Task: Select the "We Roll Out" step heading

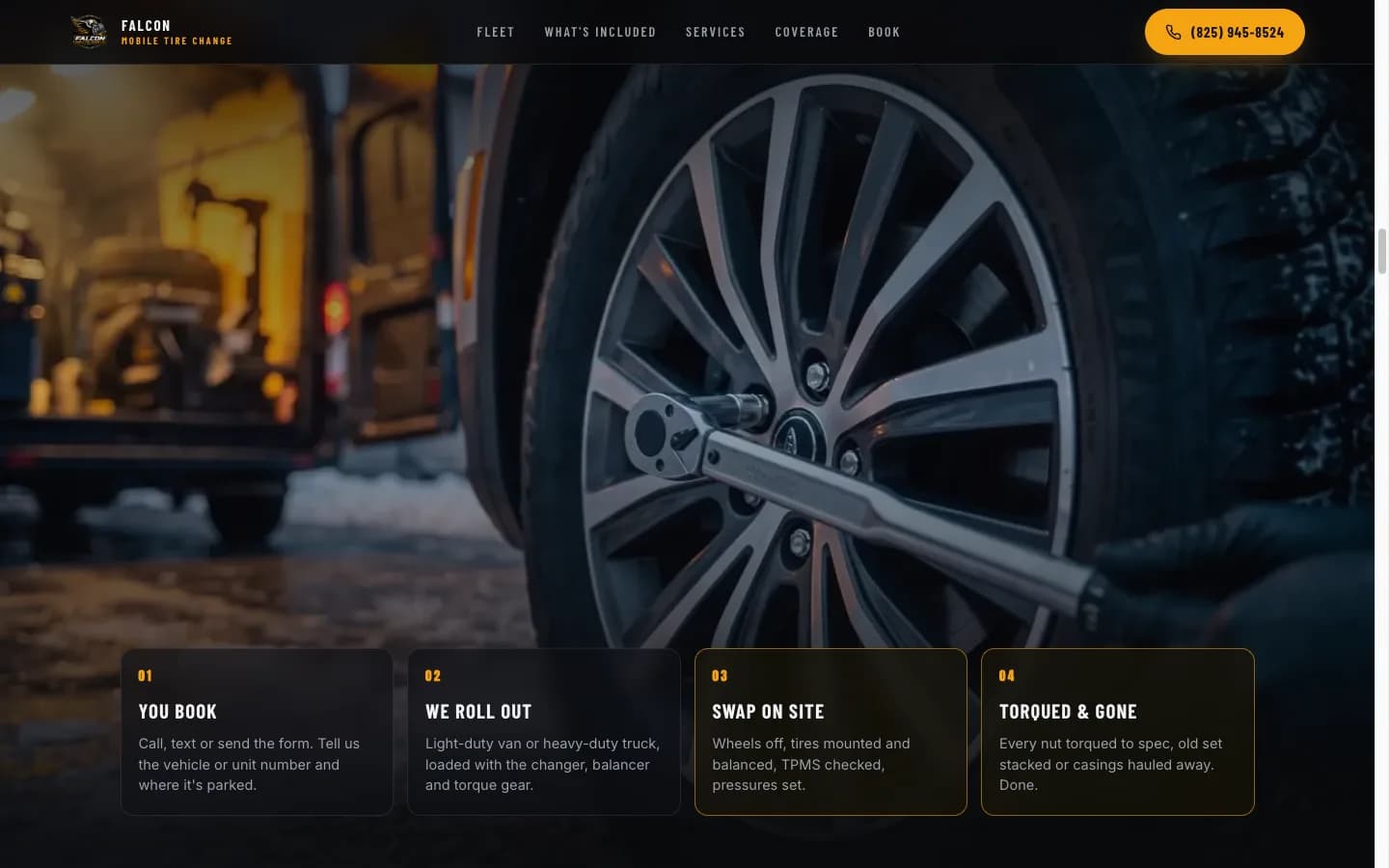Action: pyautogui.click(x=478, y=712)
